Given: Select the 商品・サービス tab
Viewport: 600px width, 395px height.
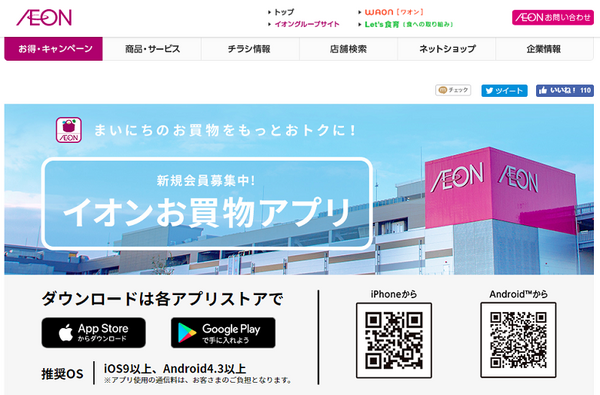Looking at the screenshot, I should click(x=152, y=49).
